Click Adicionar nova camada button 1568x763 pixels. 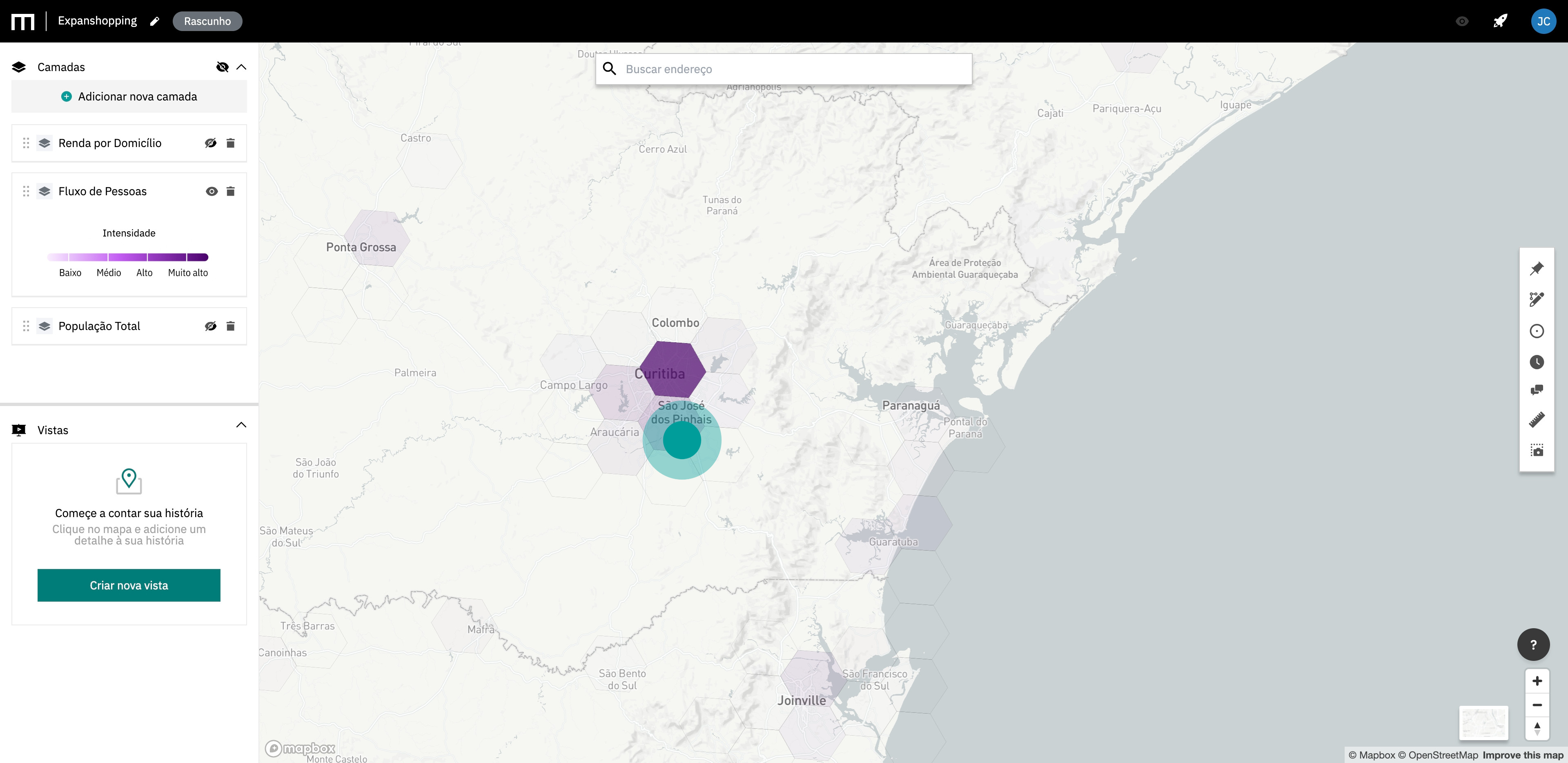[x=129, y=97]
